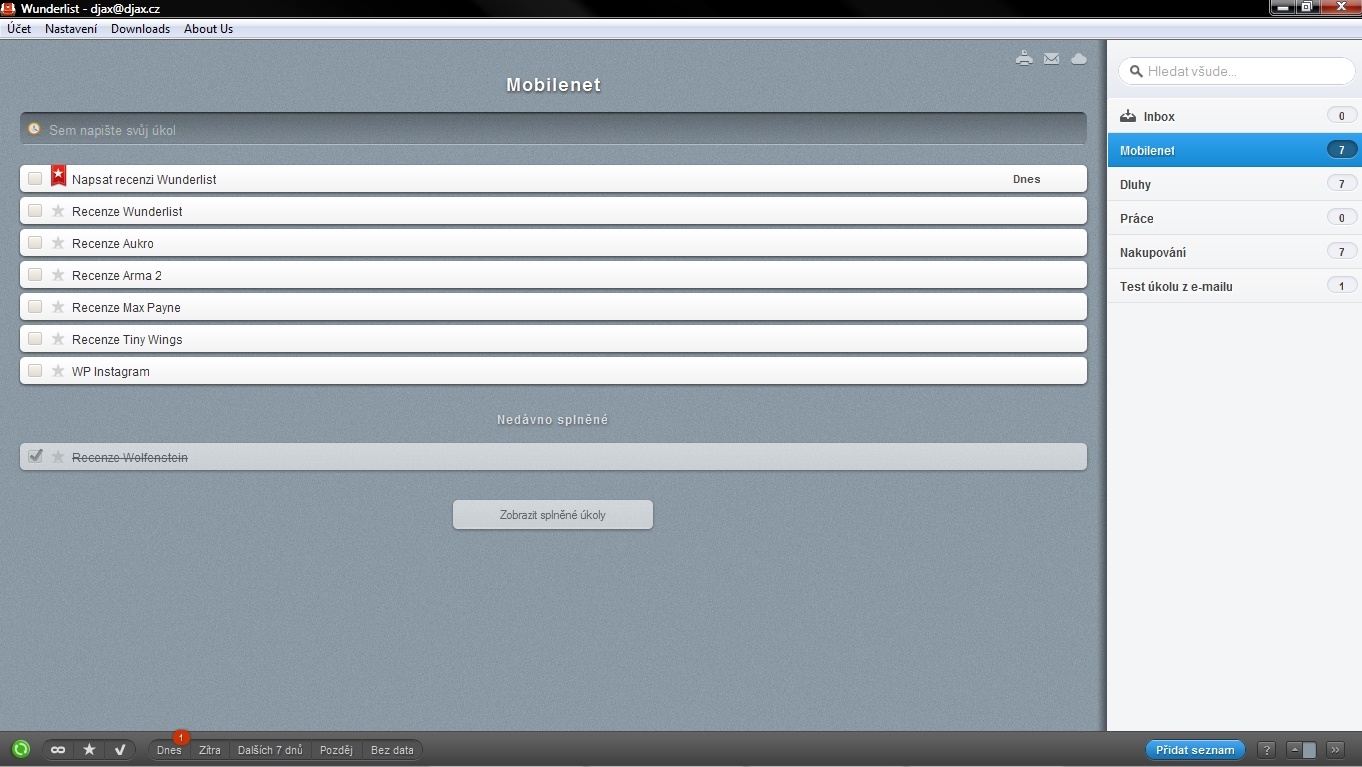Click the cloud sync icon top right

(1079, 58)
